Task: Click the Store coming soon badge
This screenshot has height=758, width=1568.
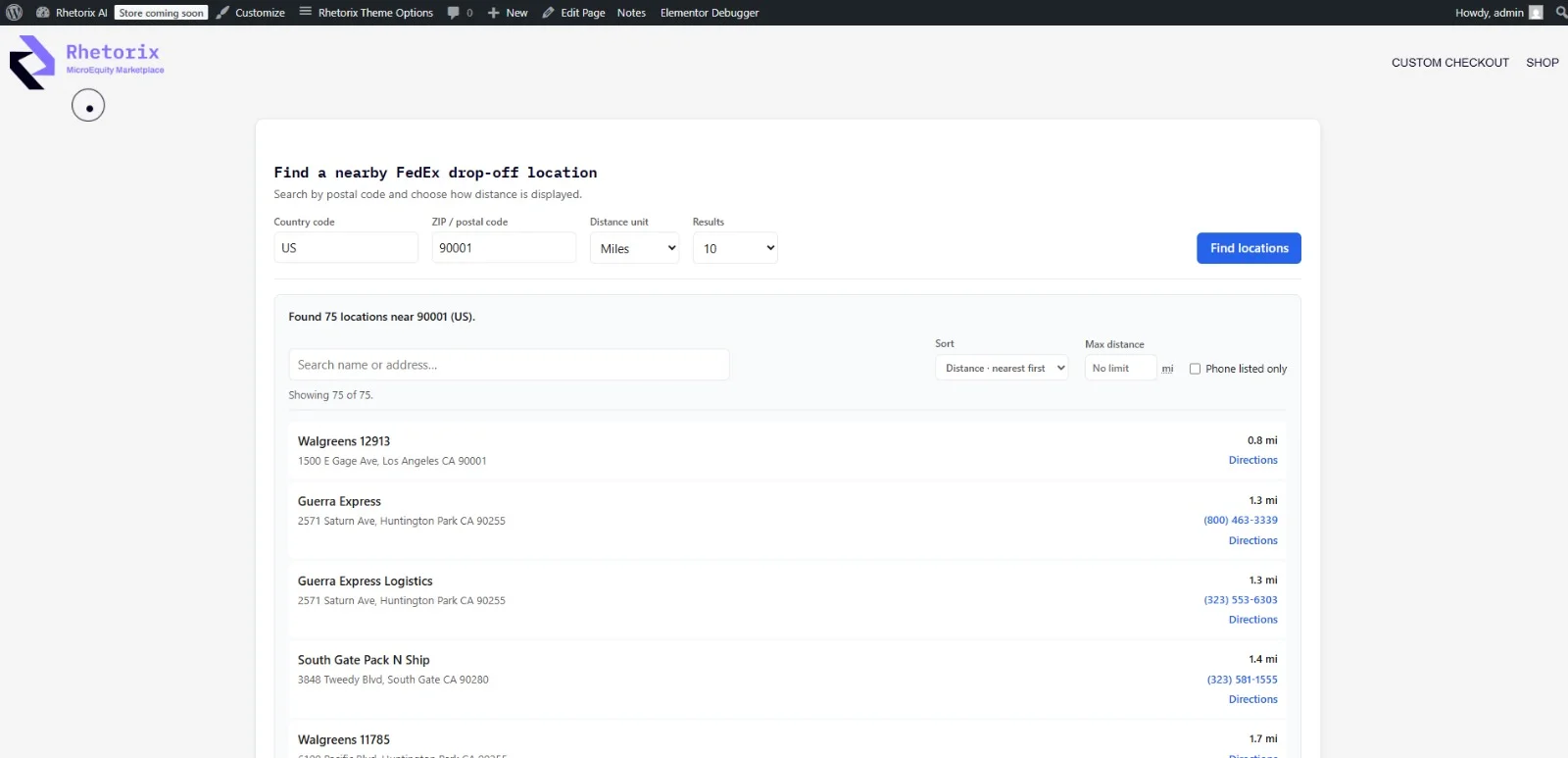Action: pos(162,13)
